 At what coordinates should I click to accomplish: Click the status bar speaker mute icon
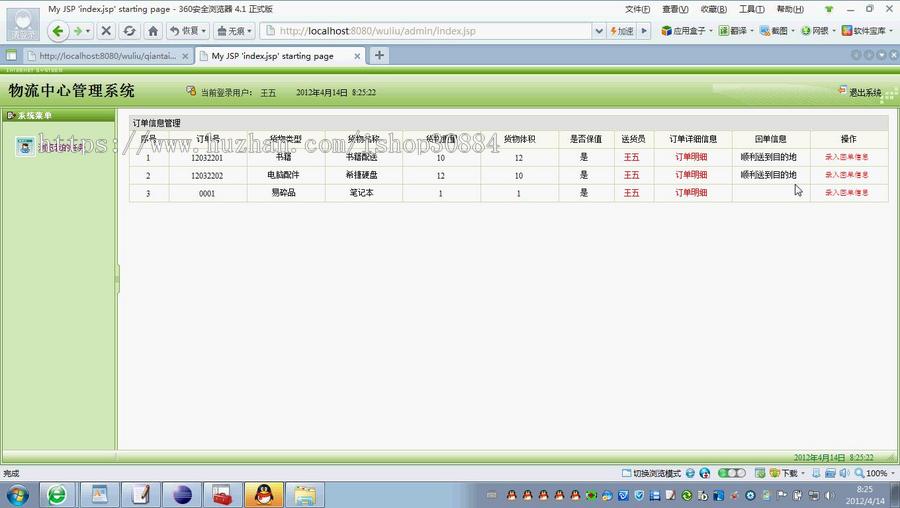[x=844, y=473]
